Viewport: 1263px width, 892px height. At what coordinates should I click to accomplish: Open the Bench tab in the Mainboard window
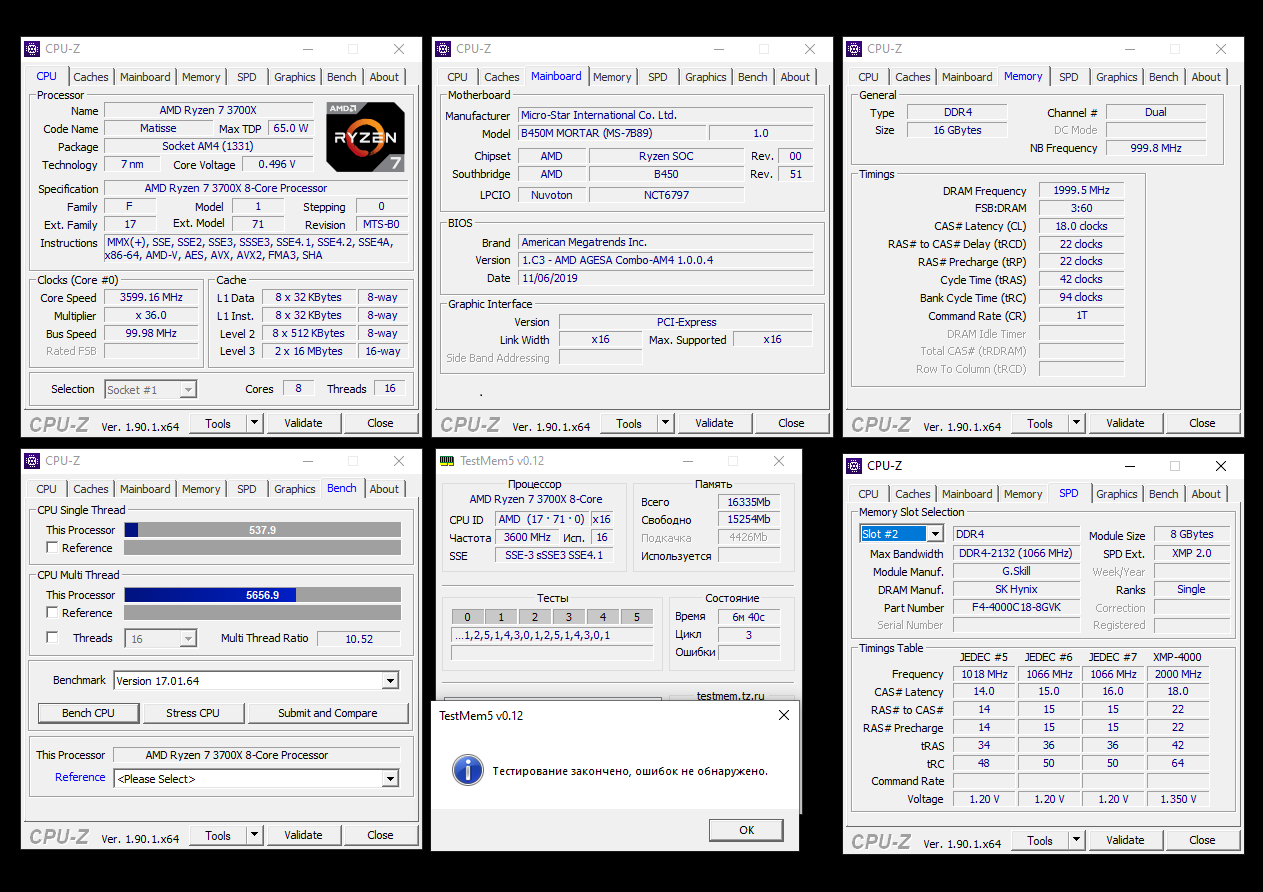pyautogui.click(x=753, y=77)
